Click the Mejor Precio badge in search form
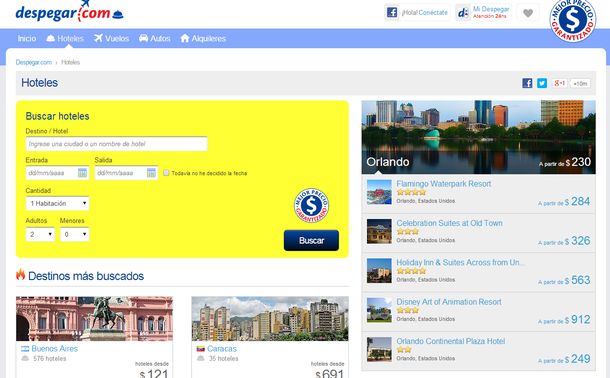The width and height of the screenshot is (610, 378). pyautogui.click(x=311, y=205)
